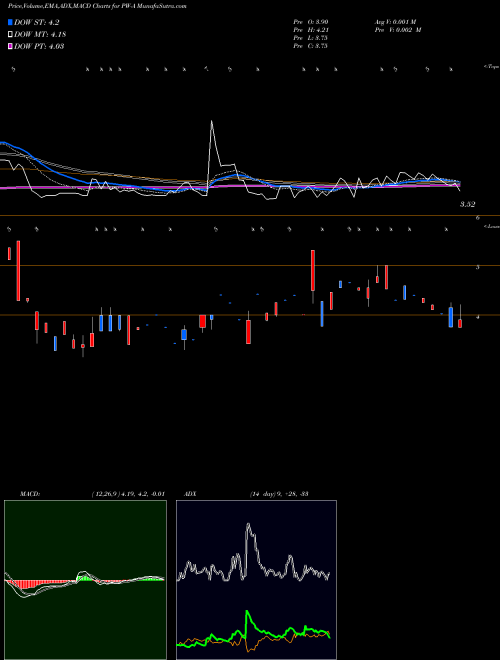Click the 'MACD:' panel heading
The width and height of the screenshot is (500, 660).
(29, 494)
